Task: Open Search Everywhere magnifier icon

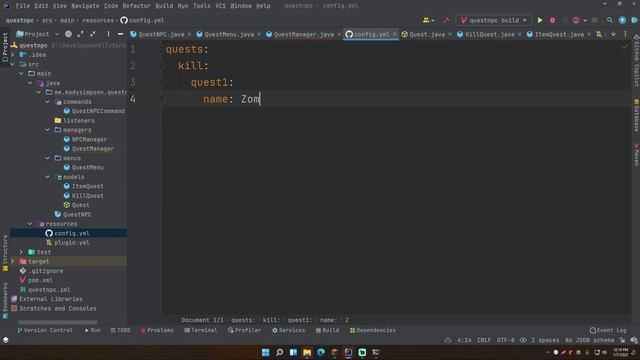Action: click(x=609, y=20)
